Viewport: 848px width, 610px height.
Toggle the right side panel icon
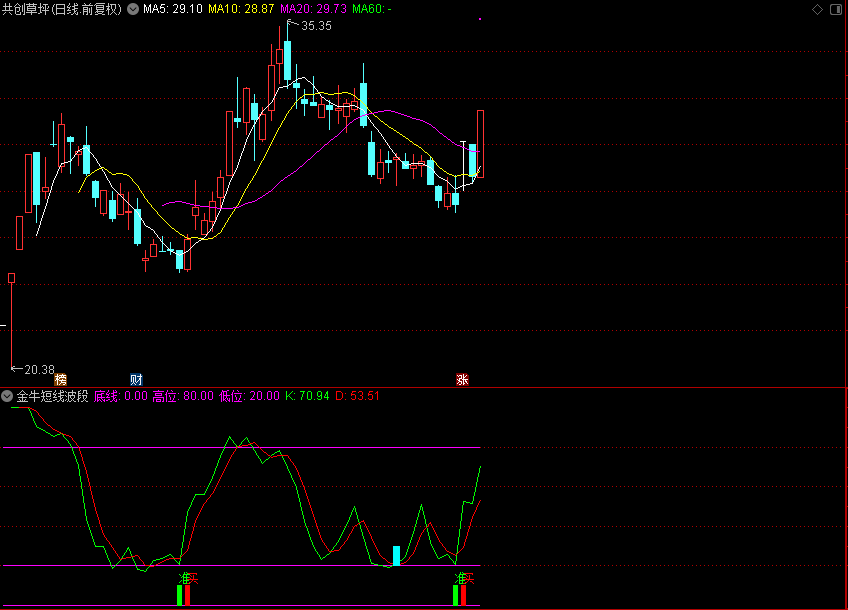point(836,9)
